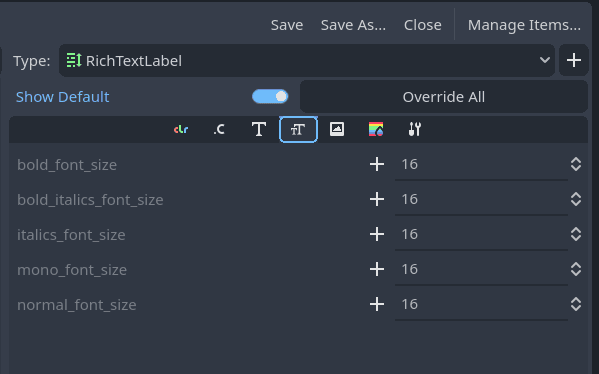This screenshot has width=599, height=374.
Task: Toggle the Show Default switch off
Action: (x=270, y=97)
